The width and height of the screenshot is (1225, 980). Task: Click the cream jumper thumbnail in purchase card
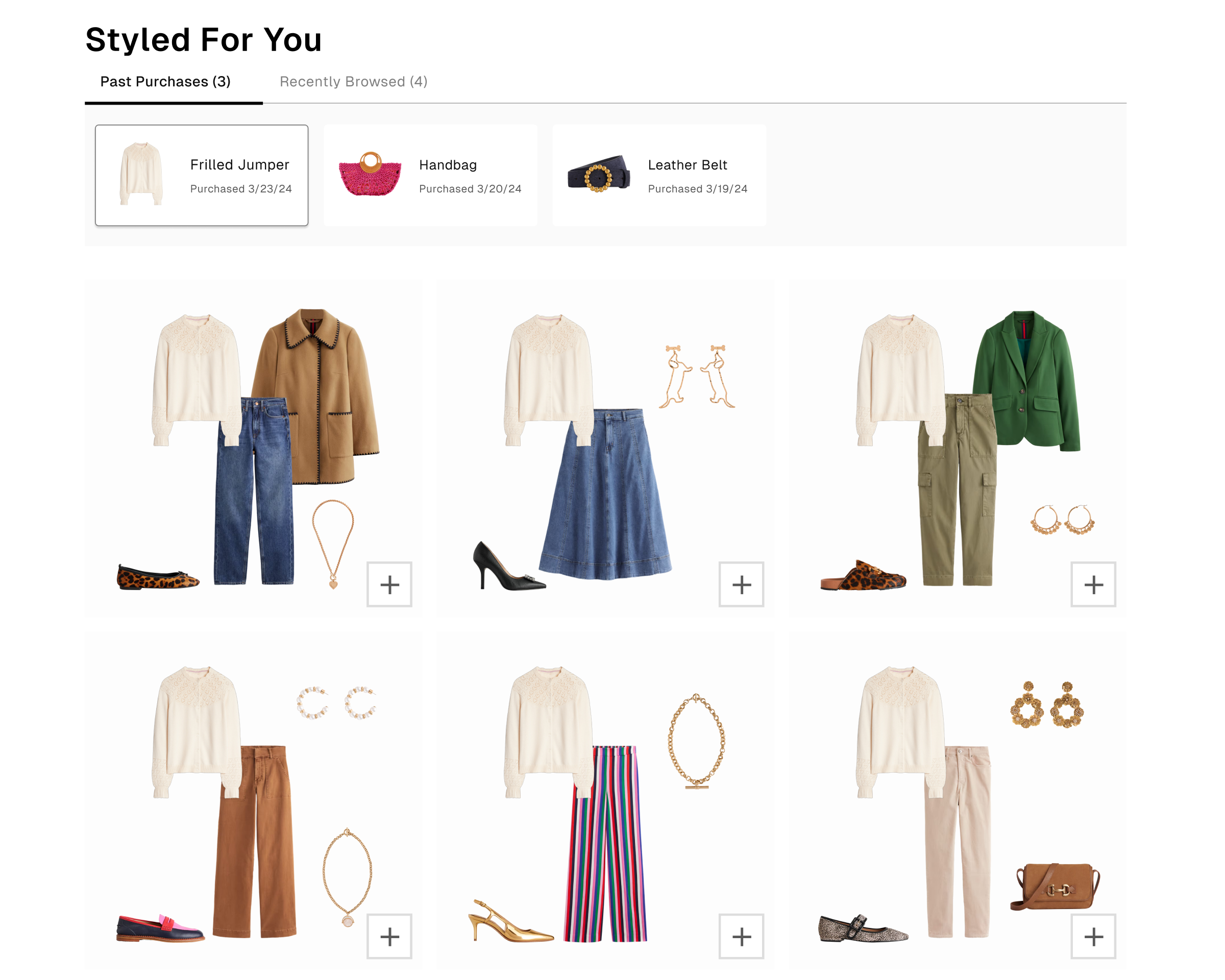click(x=141, y=174)
